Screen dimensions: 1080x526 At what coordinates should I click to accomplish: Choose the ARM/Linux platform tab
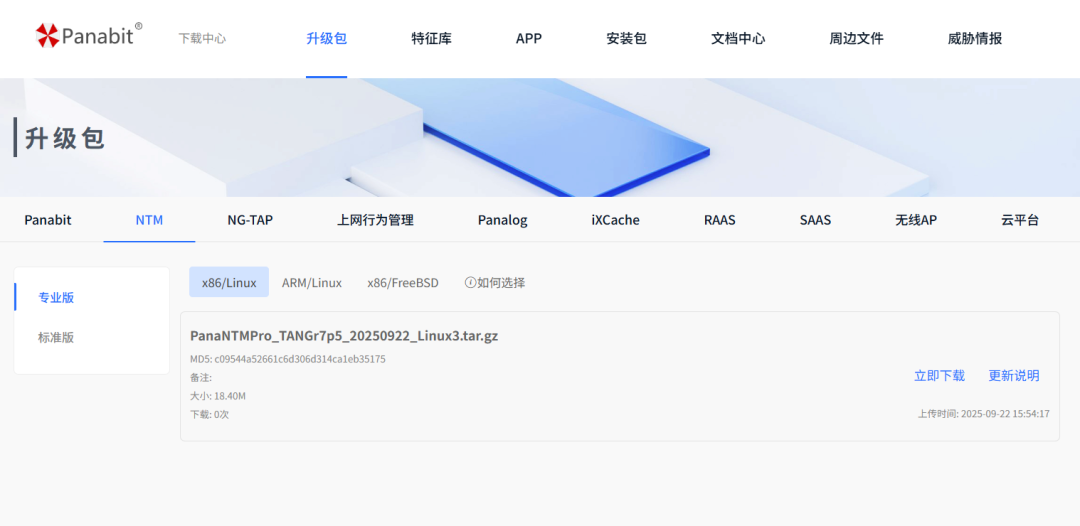click(312, 283)
